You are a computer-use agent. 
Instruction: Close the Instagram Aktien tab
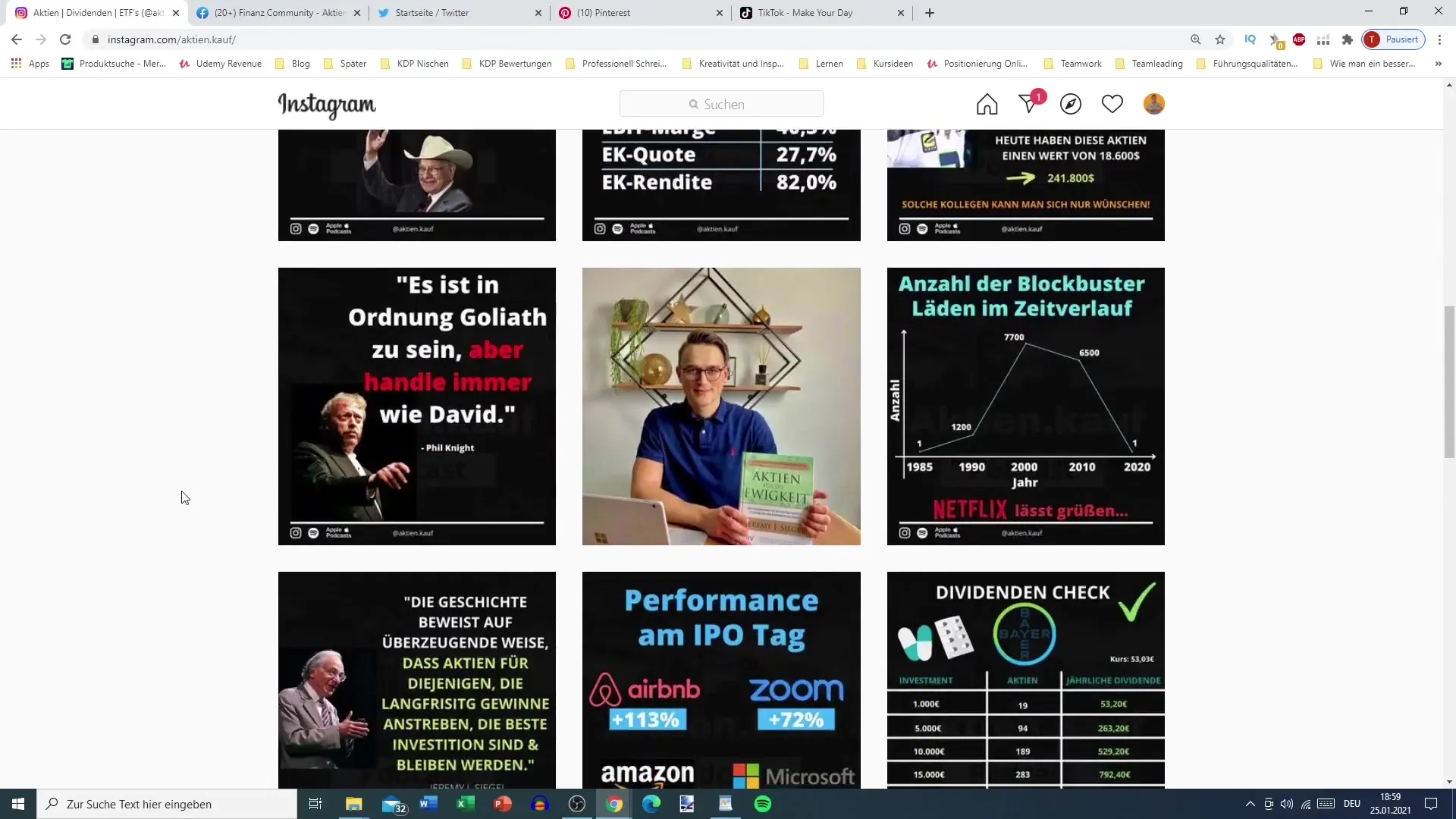pyautogui.click(x=175, y=13)
